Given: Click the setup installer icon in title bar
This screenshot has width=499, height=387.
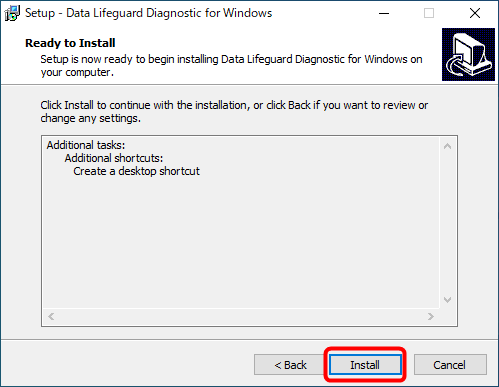Looking at the screenshot, I should coord(12,13).
